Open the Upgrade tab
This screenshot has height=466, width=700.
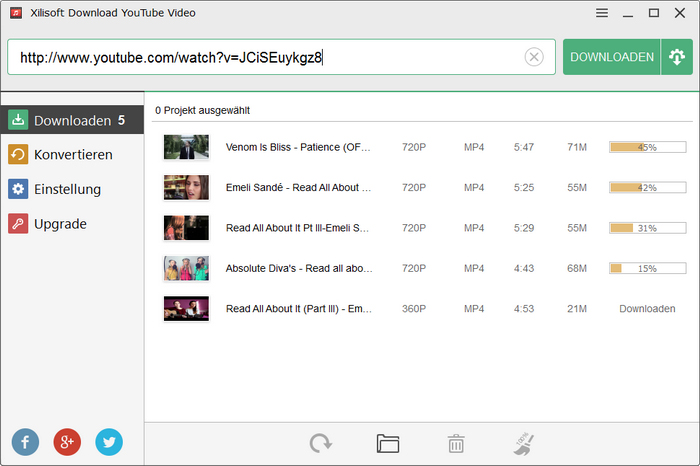72,224
